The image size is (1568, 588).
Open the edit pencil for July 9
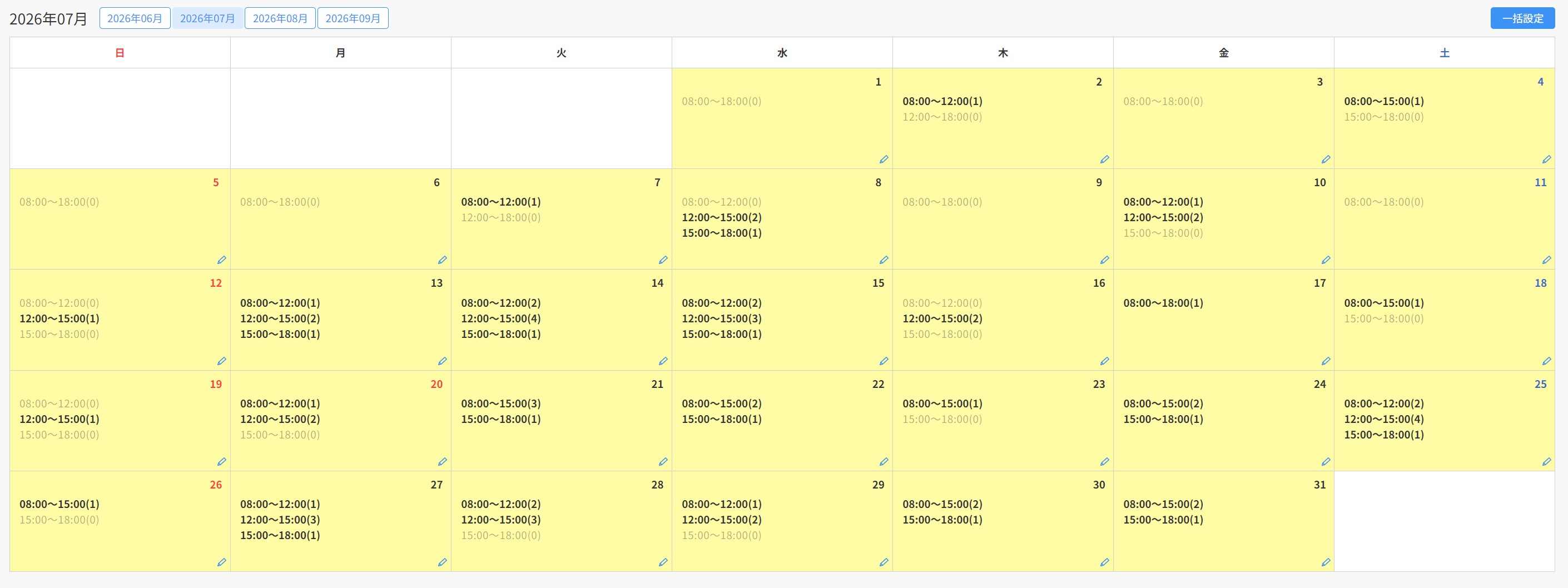coord(1105,260)
